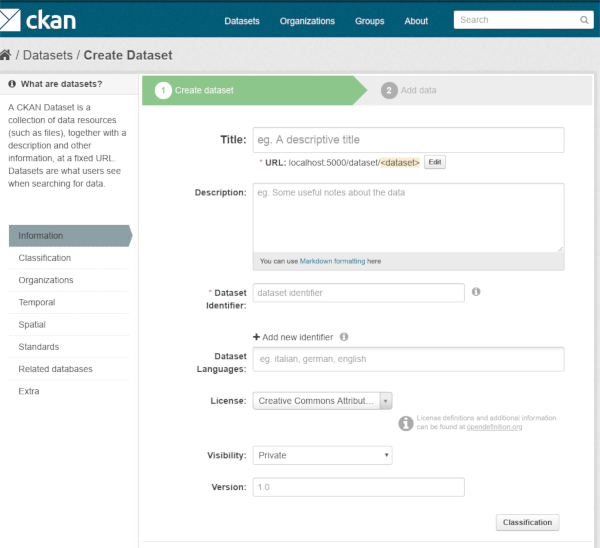The height and width of the screenshot is (548, 600).
Task: Open the Visibility dropdown set to Private
Action: point(322,455)
